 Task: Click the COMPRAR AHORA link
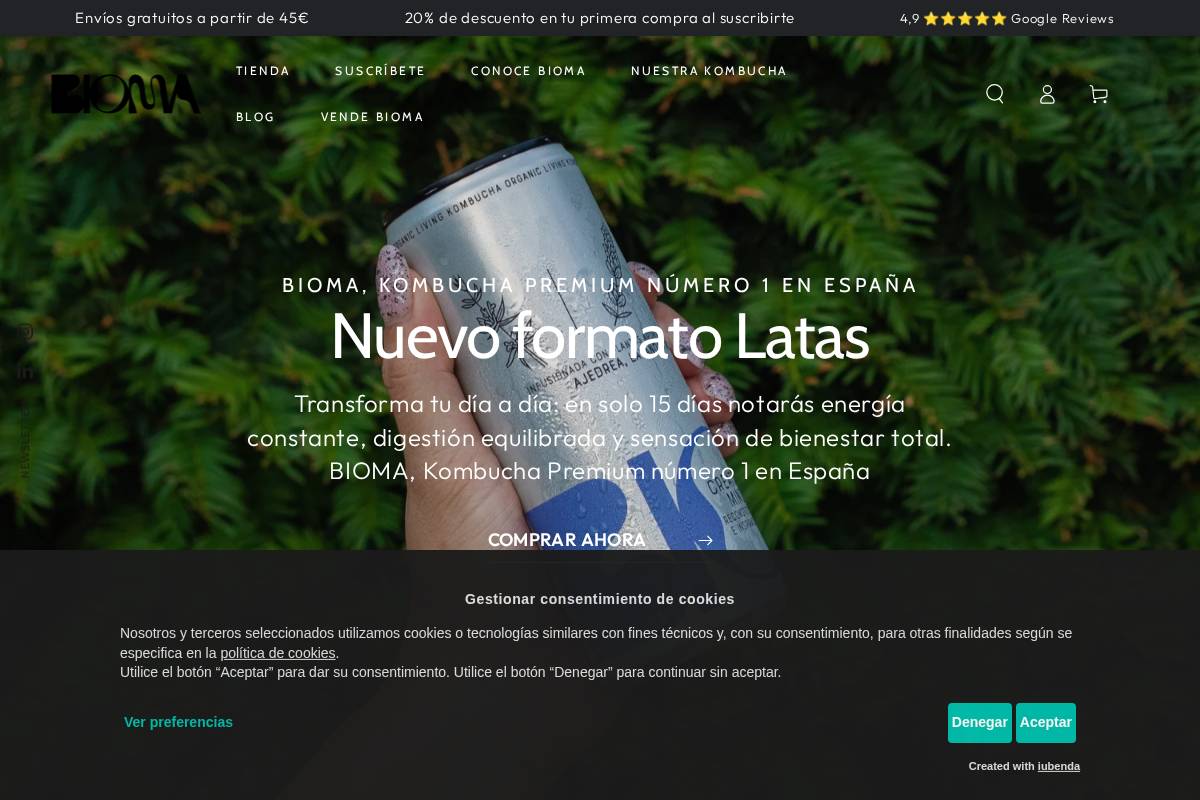coord(566,540)
